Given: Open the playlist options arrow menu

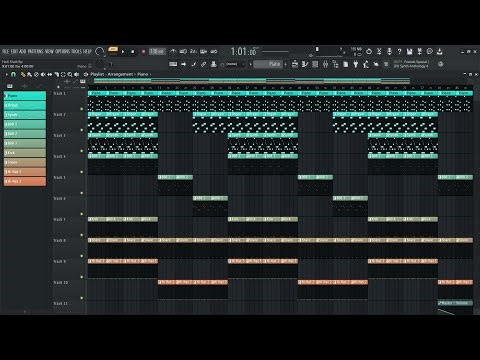Looking at the screenshot, I should [7, 74].
